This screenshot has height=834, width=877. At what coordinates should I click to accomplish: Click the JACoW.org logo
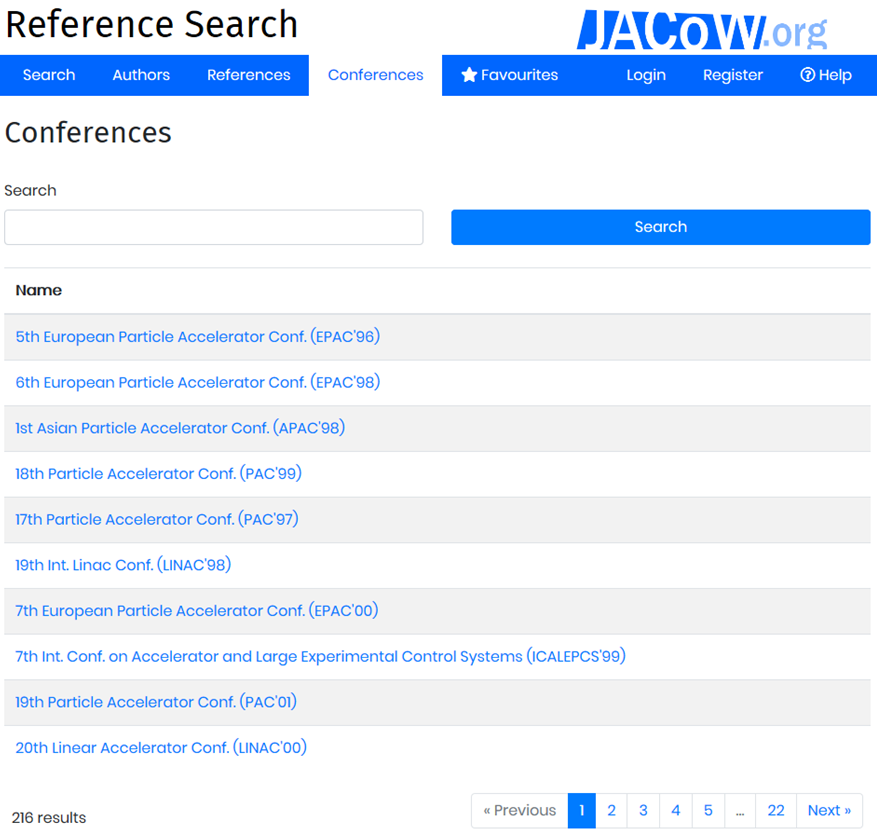tap(702, 30)
